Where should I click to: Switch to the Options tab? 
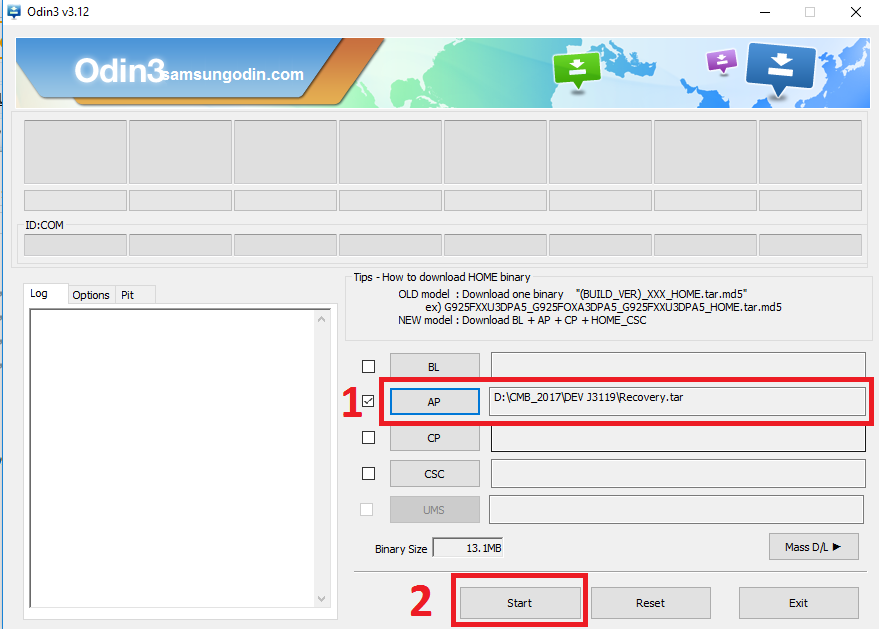point(91,295)
